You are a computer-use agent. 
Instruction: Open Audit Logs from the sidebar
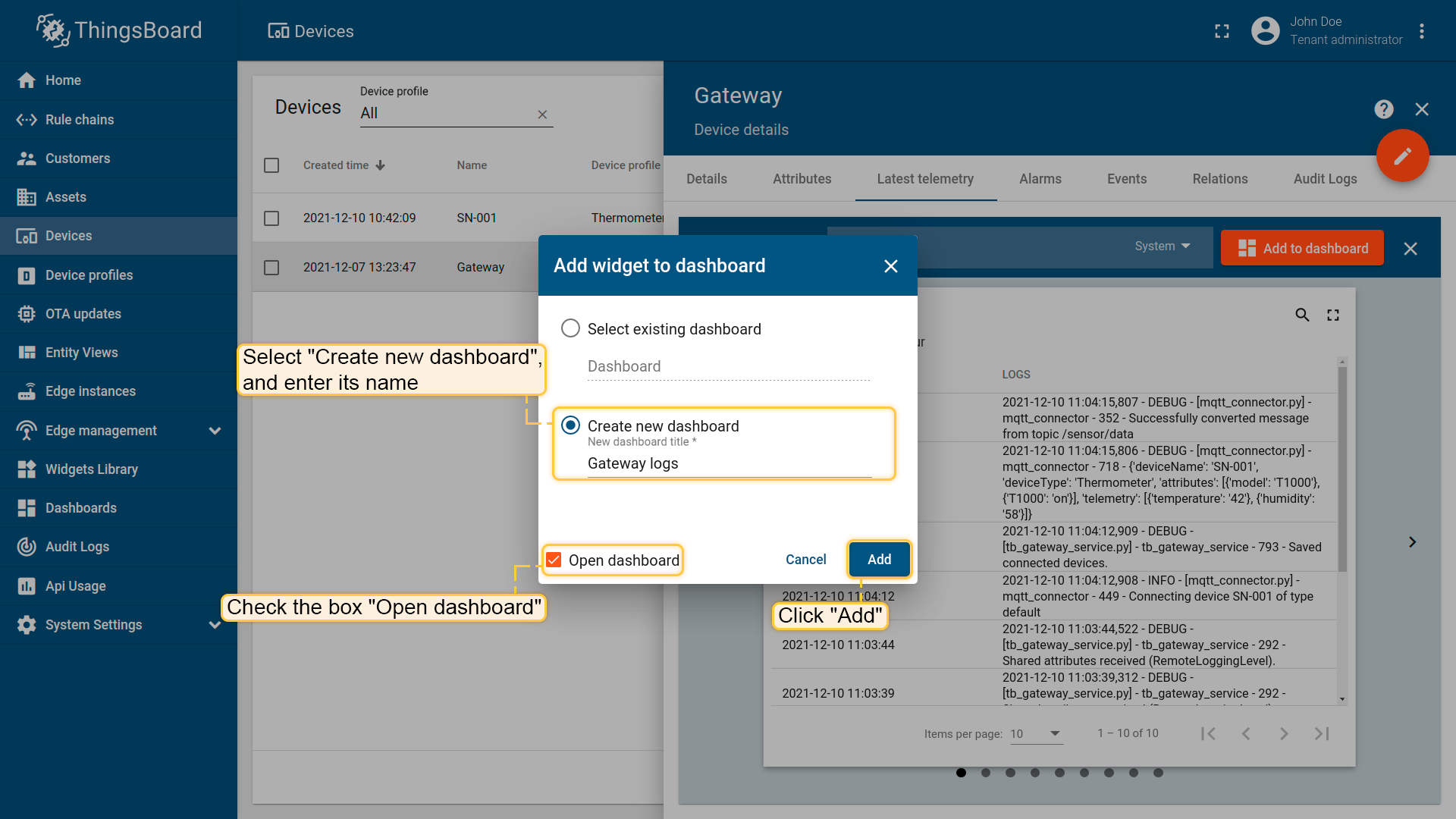tap(118, 547)
